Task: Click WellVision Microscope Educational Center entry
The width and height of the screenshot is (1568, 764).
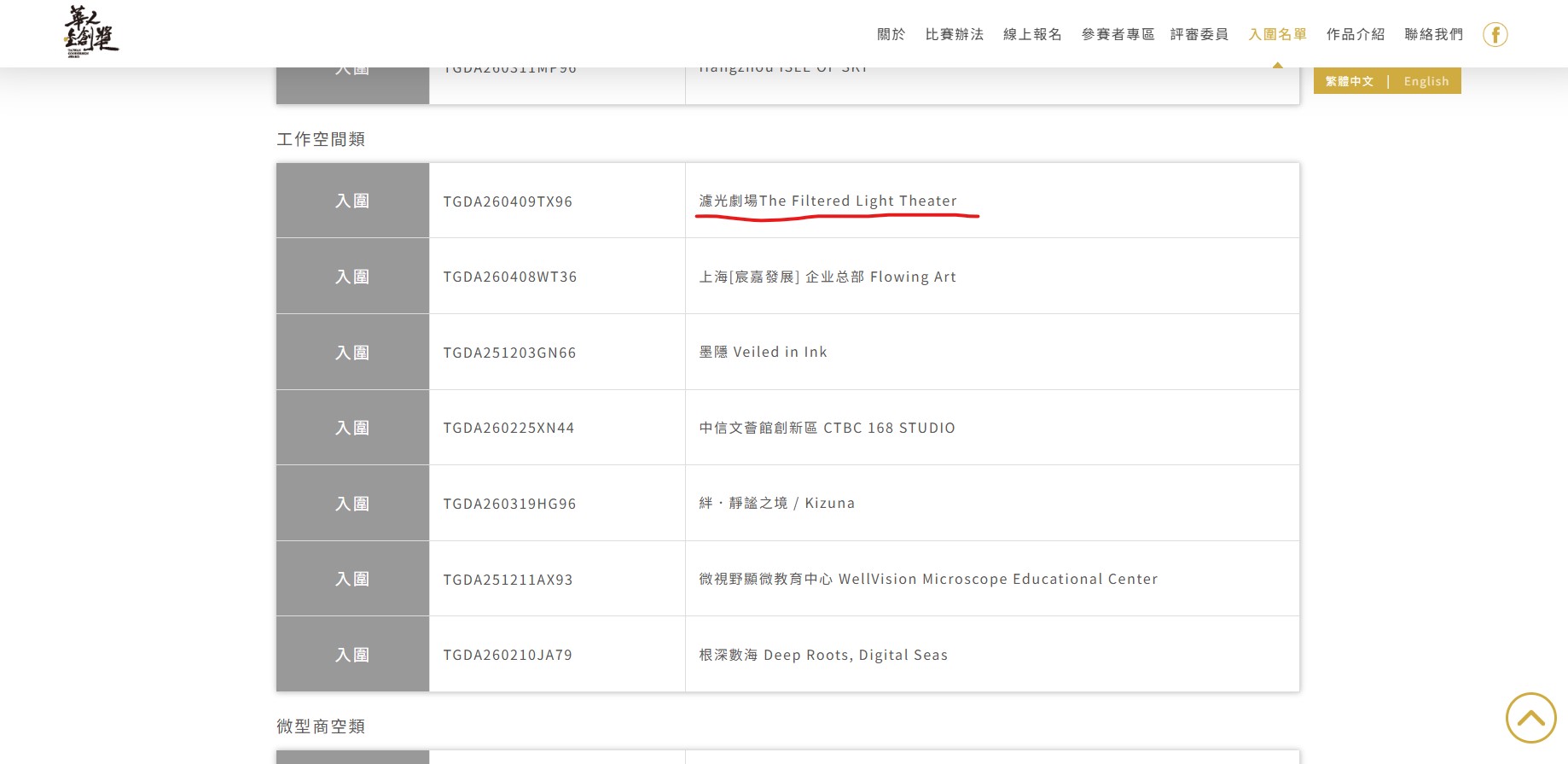Action: point(929,579)
